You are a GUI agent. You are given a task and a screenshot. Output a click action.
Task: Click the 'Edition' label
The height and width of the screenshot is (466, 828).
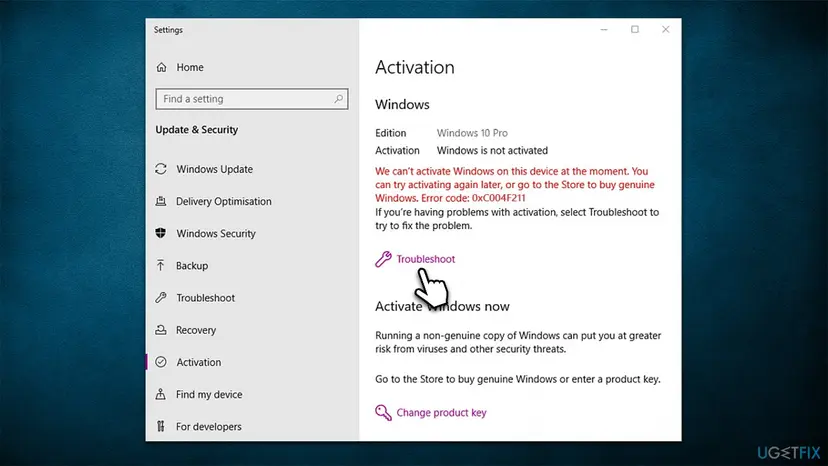[391, 133]
